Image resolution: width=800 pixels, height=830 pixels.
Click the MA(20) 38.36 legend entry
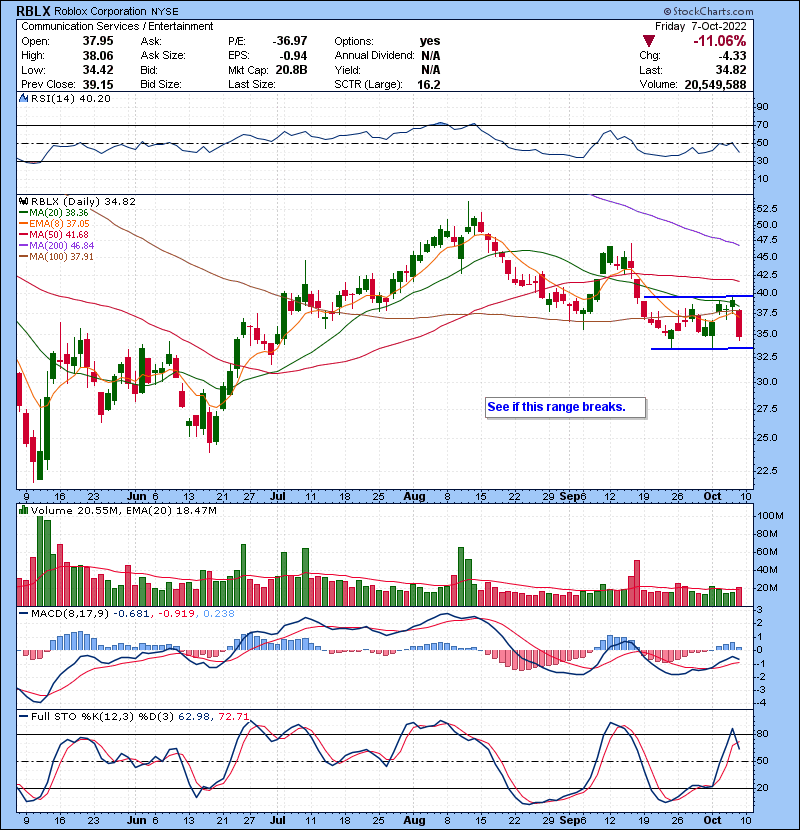click(54, 213)
